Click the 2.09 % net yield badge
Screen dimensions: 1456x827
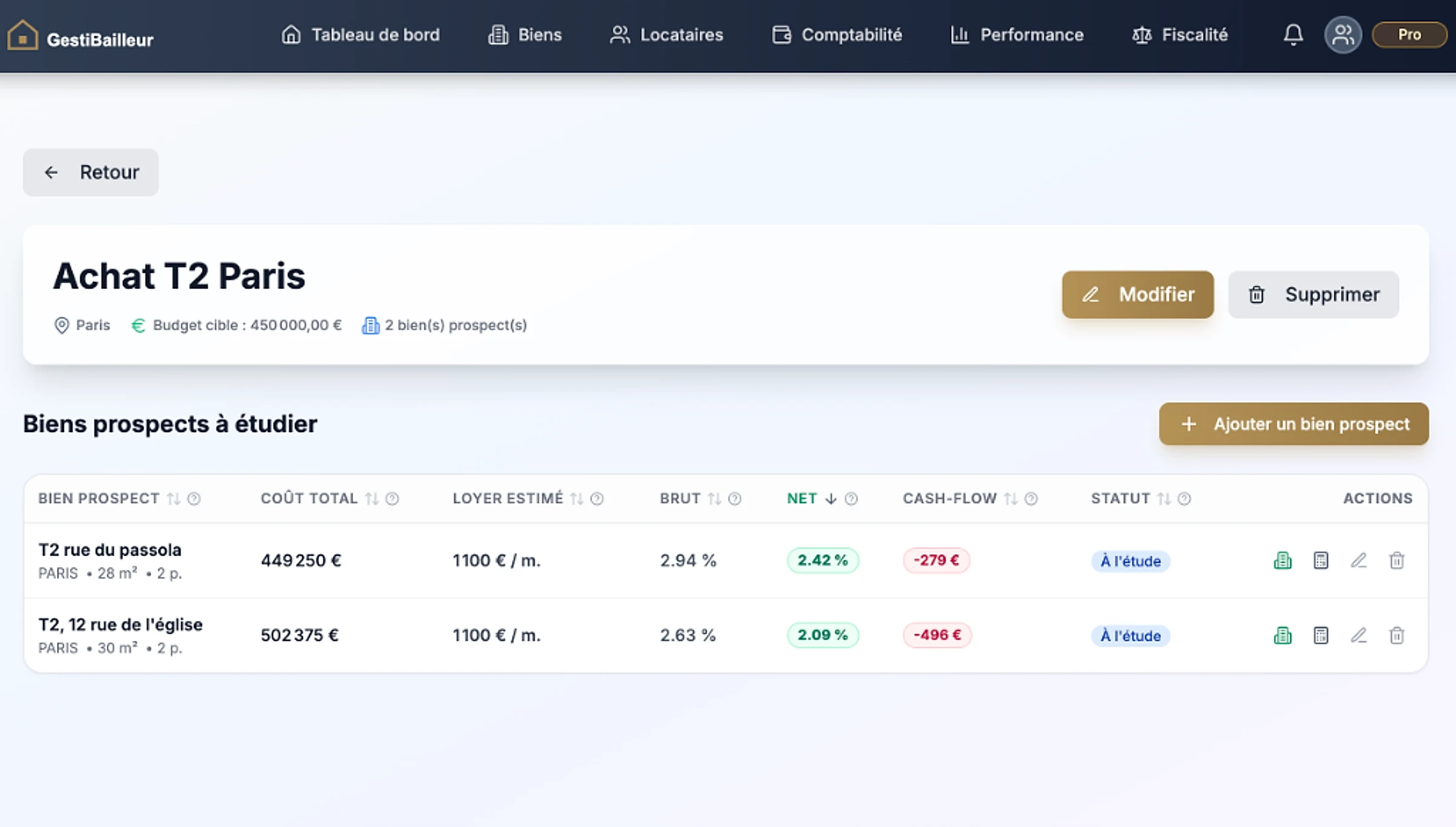(x=823, y=635)
